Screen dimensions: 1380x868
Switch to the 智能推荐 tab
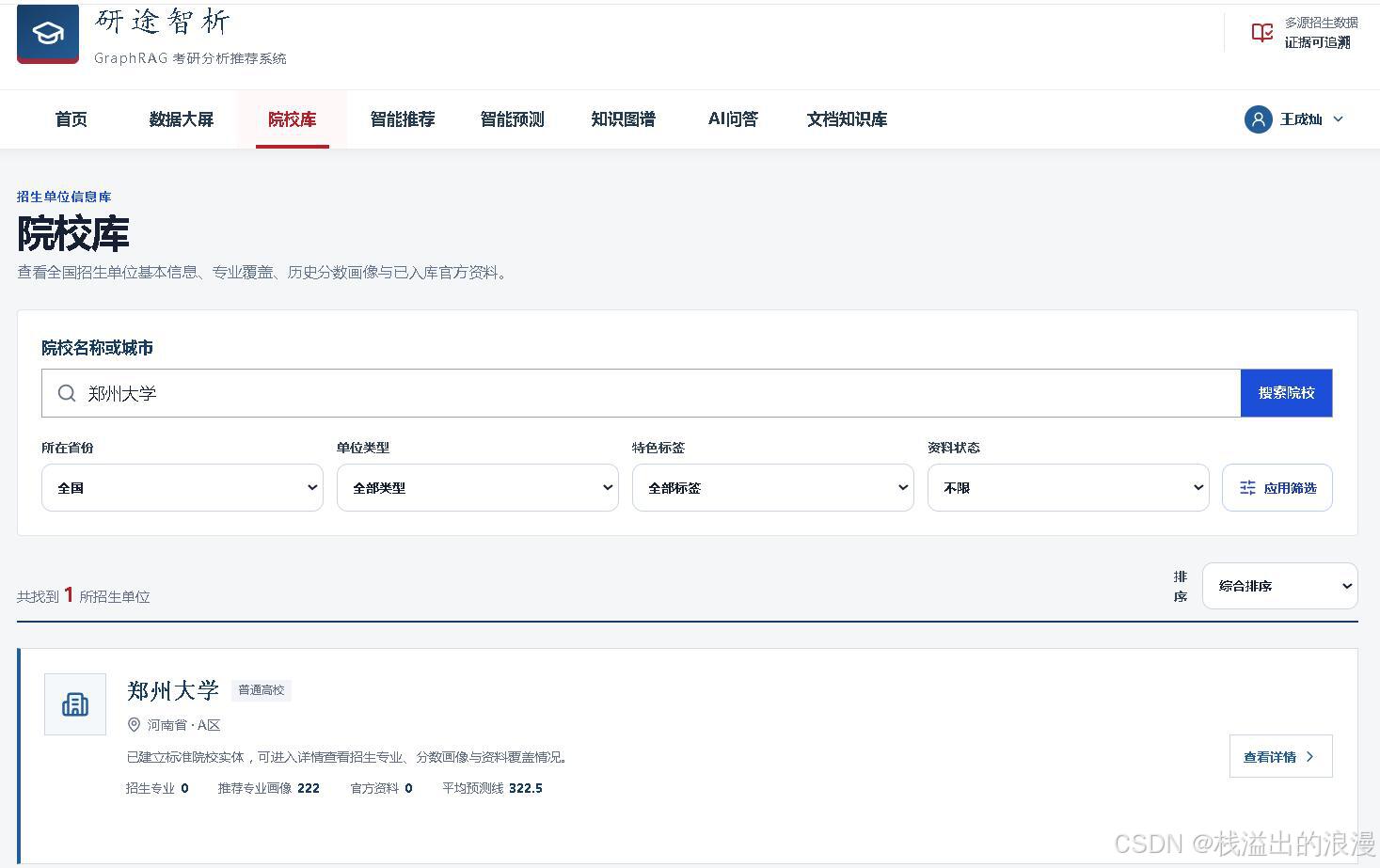[403, 119]
